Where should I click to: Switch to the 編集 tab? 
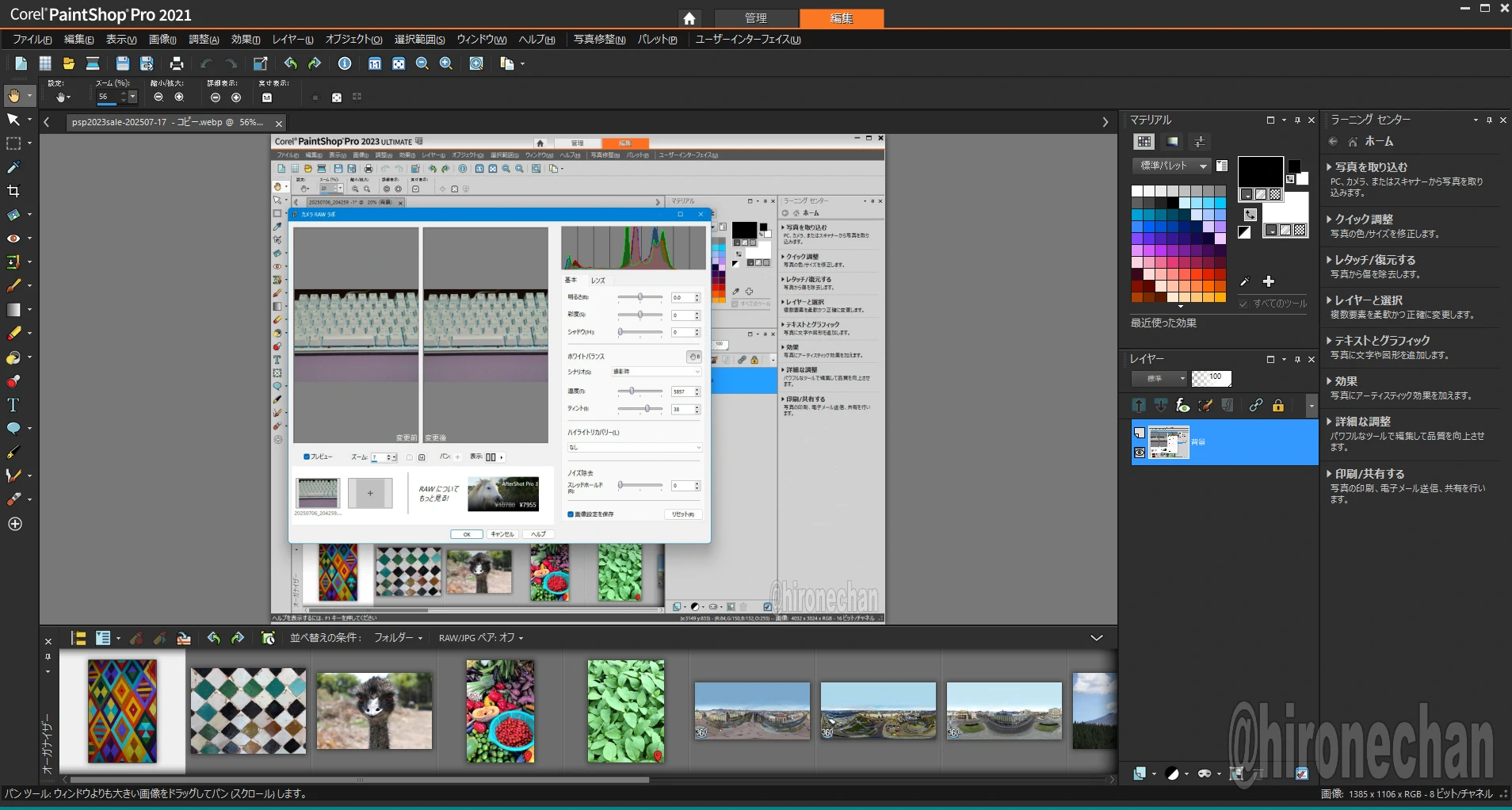pyautogui.click(x=842, y=18)
